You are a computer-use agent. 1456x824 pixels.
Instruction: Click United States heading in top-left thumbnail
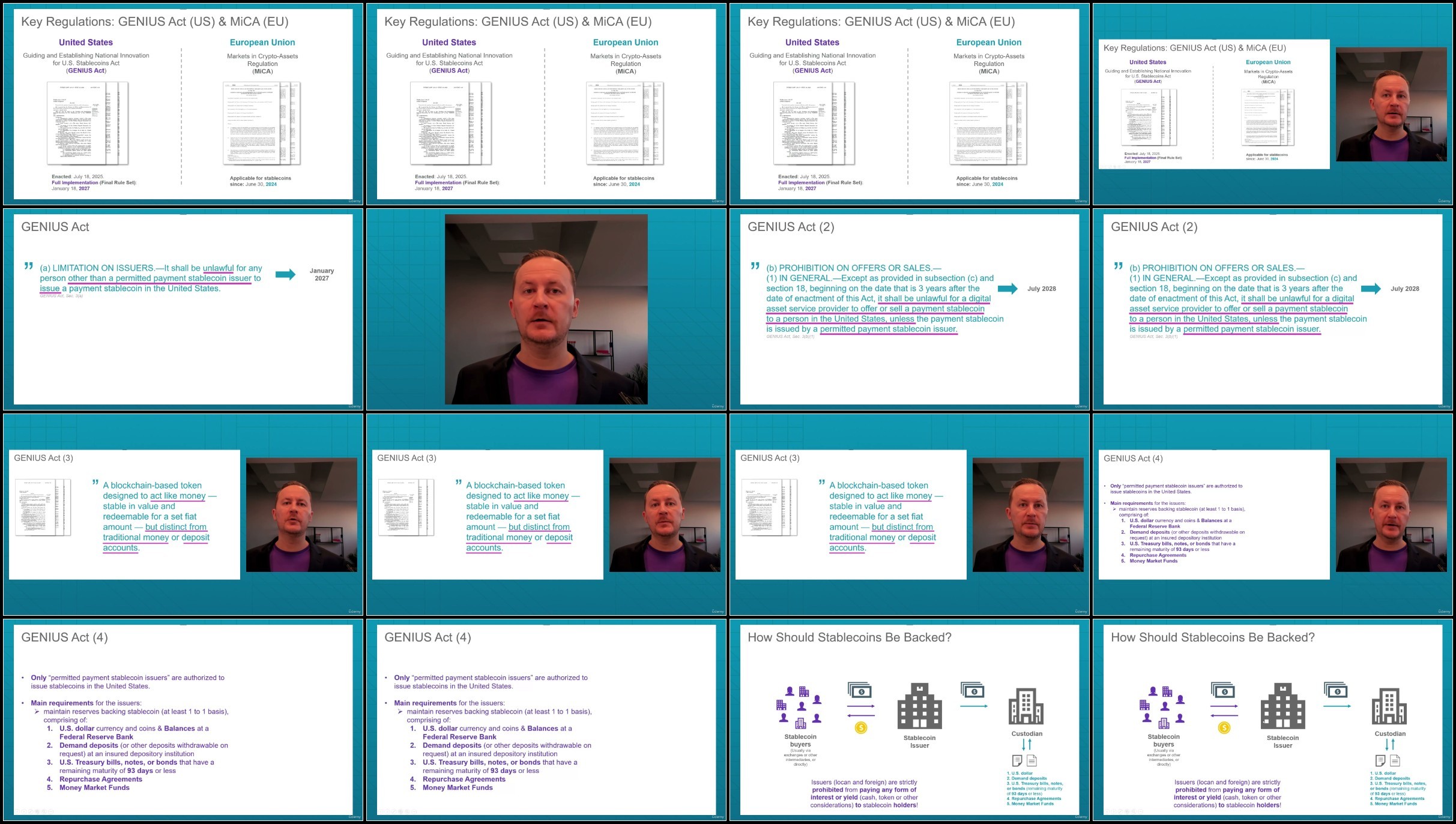86,43
